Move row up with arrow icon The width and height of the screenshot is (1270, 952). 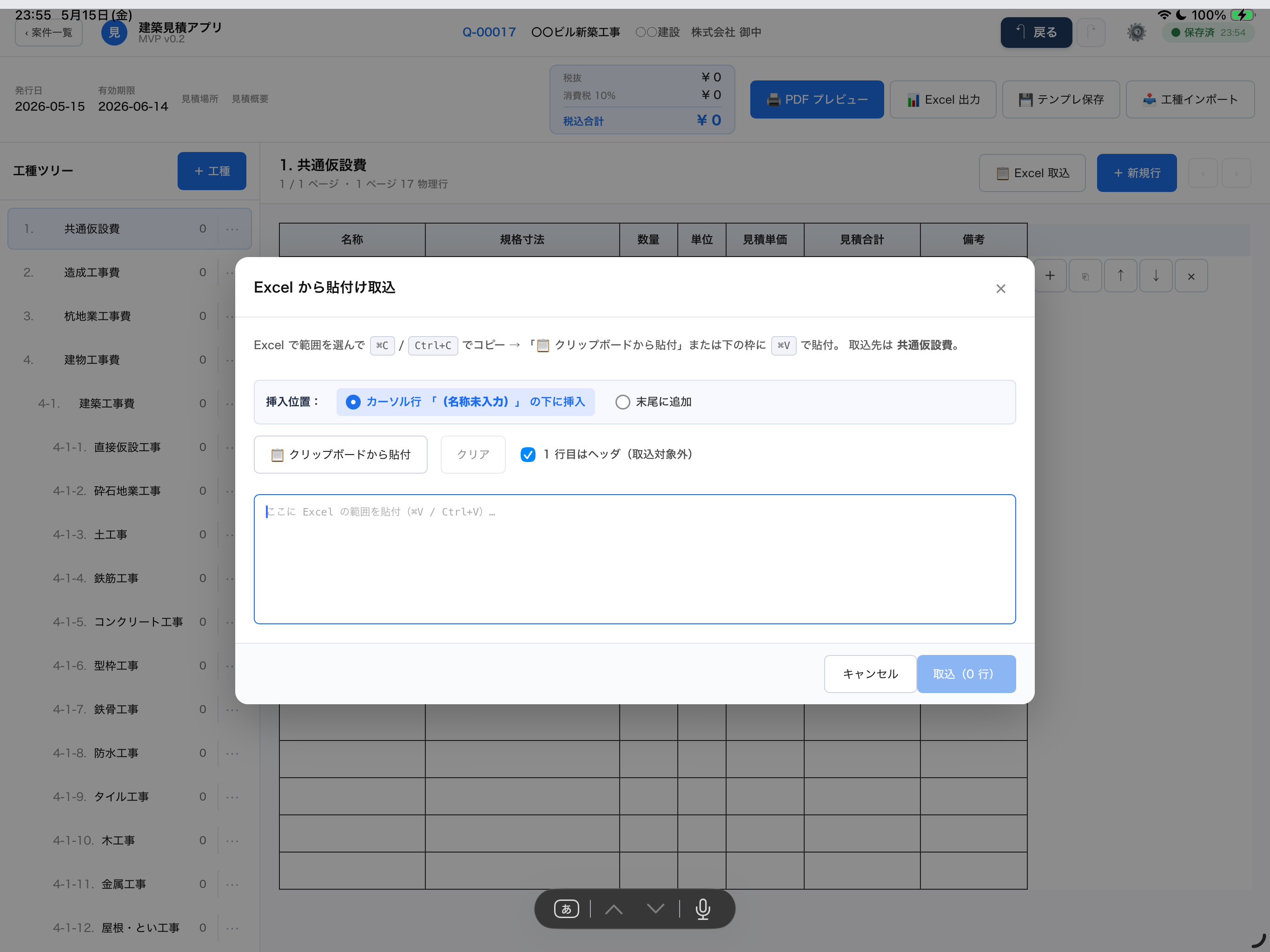(1120, 276)
